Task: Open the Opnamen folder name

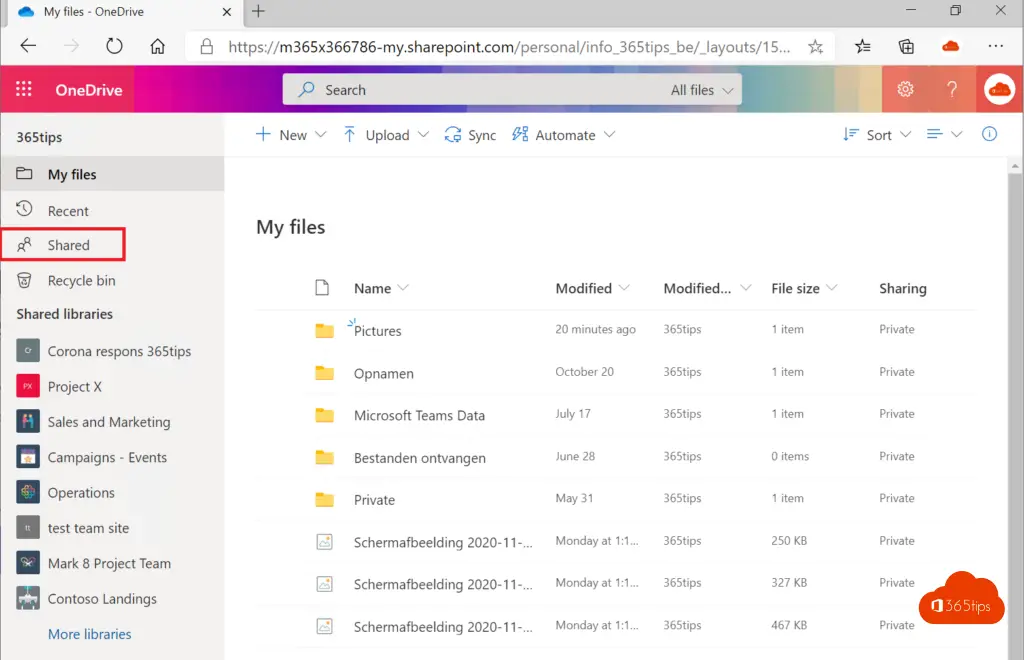Action: tap(383, 373)
